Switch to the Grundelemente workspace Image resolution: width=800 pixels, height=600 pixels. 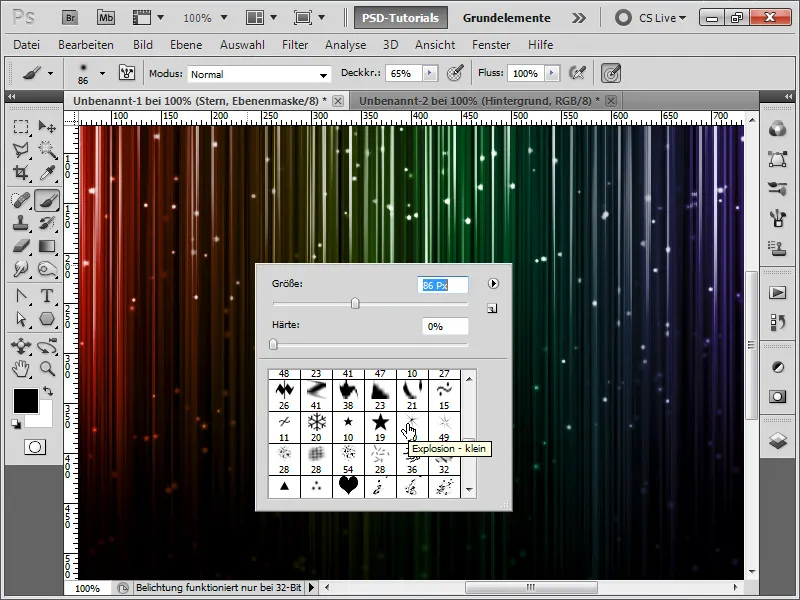(x=507, y=18)
